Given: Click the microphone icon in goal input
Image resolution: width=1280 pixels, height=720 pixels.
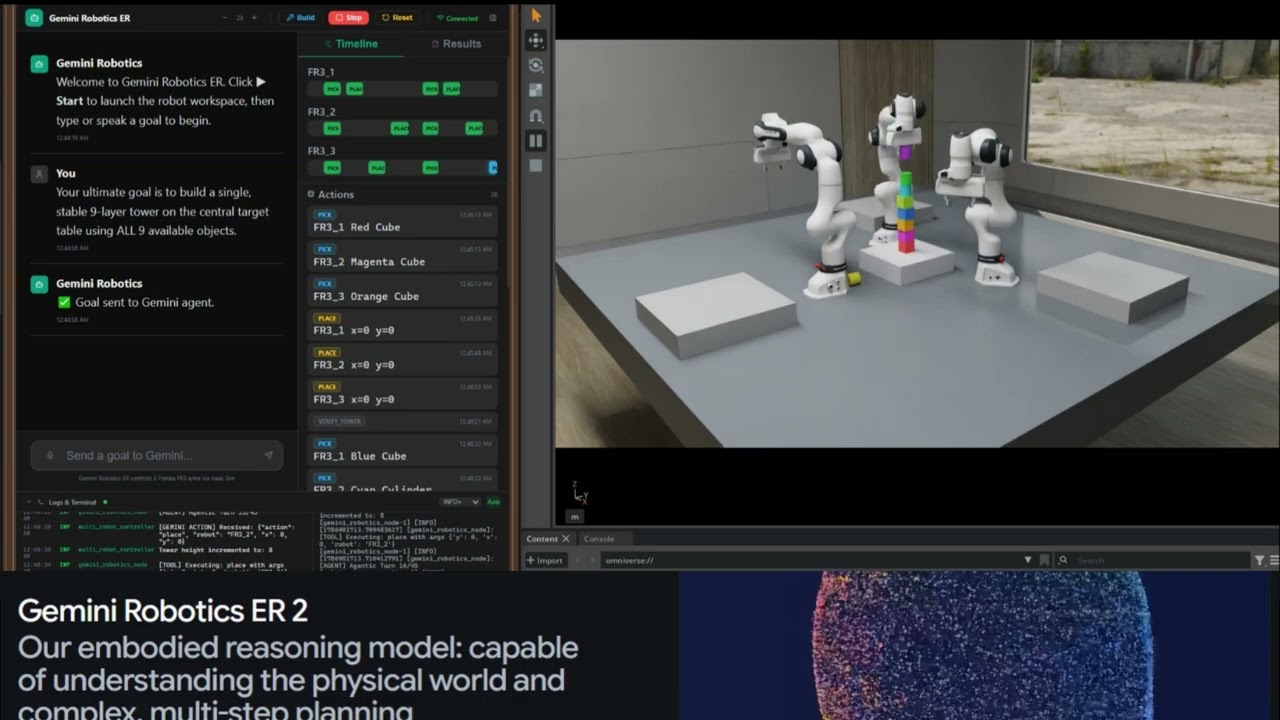Looking at the screenshot, I should [x=50, y=456].
